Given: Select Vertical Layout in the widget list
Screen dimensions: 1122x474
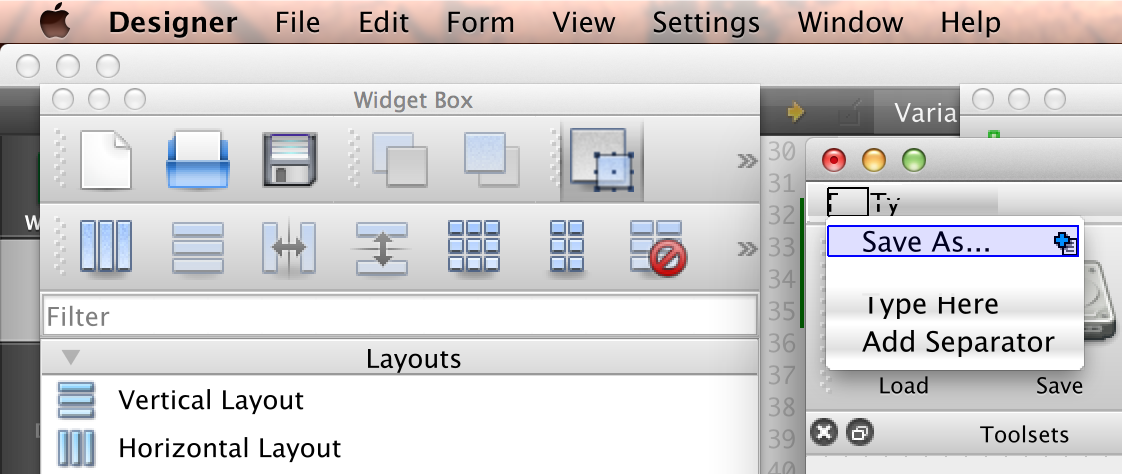Looking at the screenshot, I should 210,401.
